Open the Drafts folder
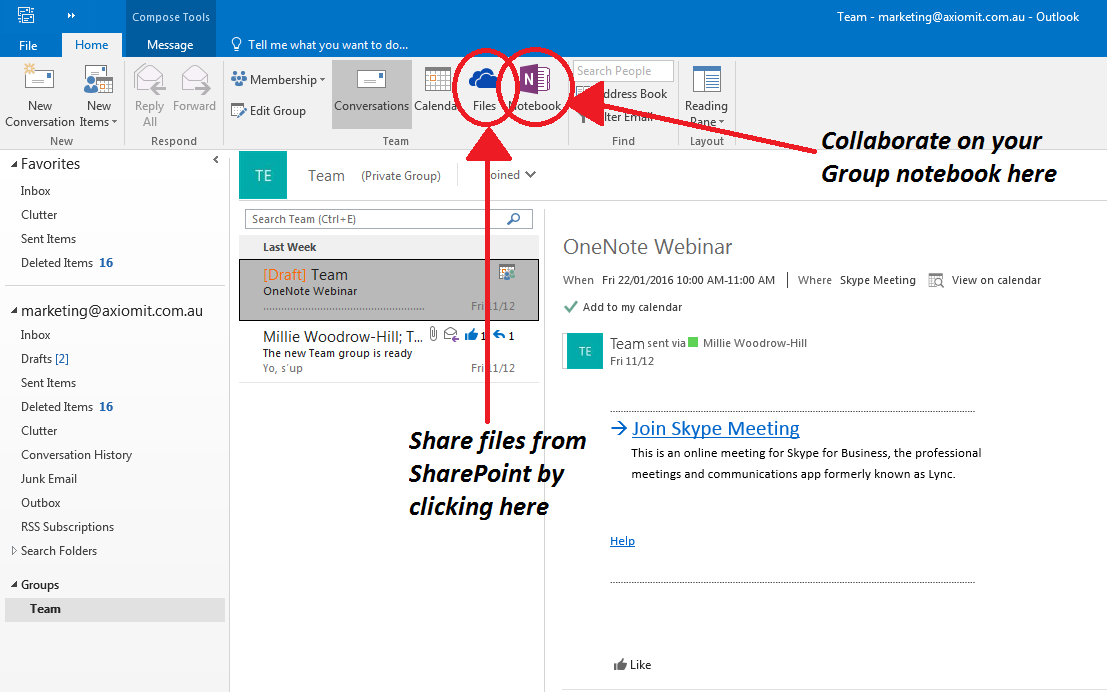 [x=44, y=359]
